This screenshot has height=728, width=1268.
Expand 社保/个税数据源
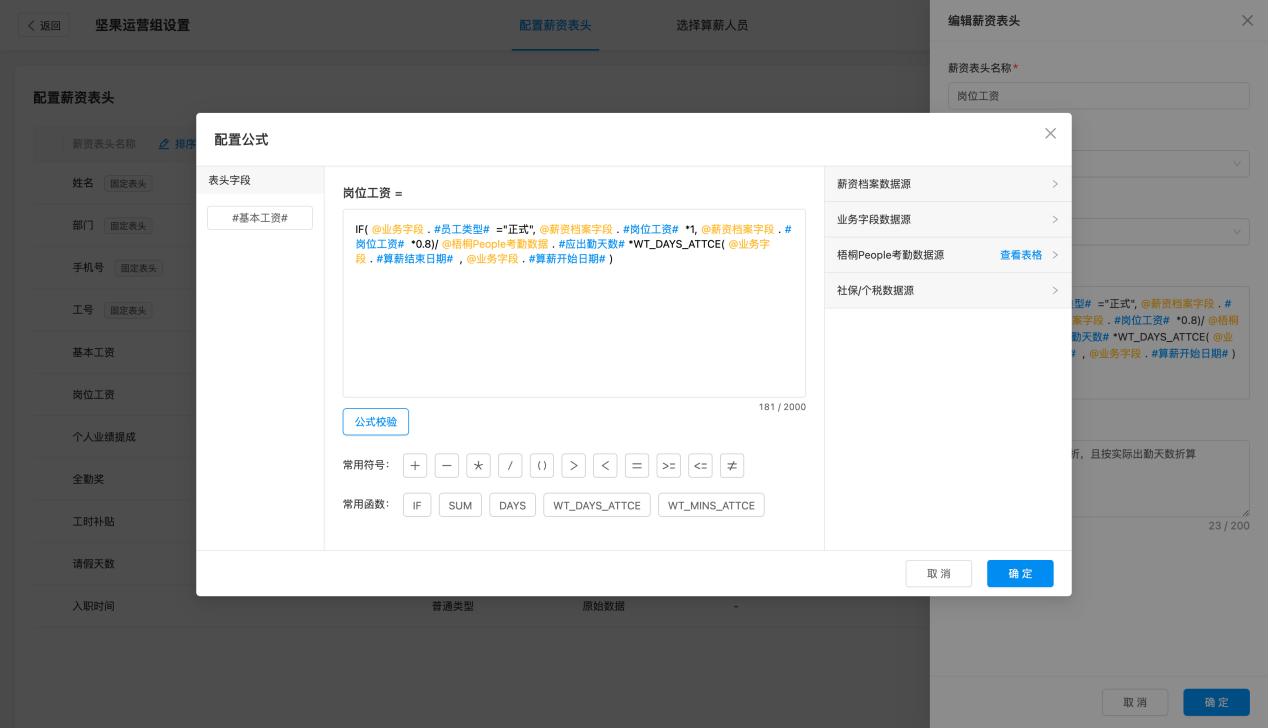tap(948, 290)
